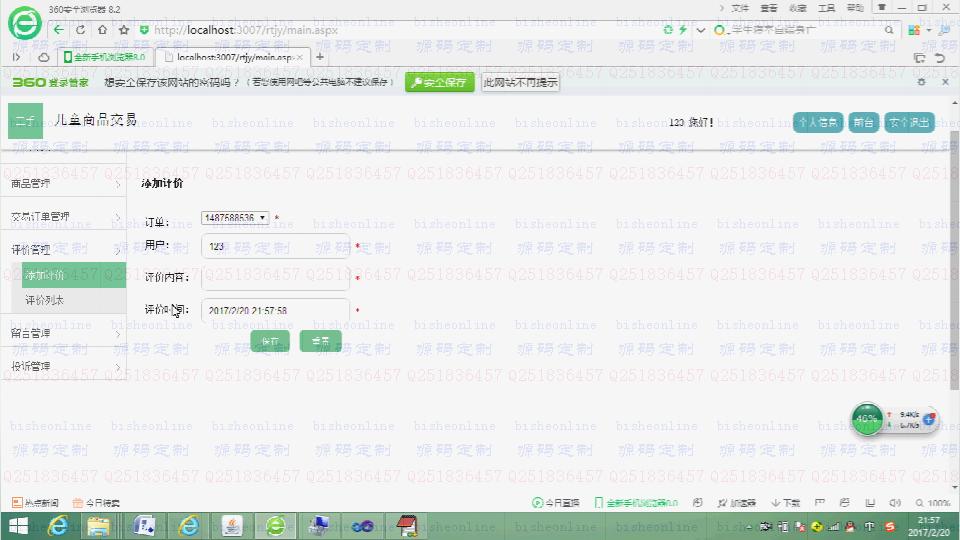Open Windows Start button
Image resolution: width=960 pixels, height=540 pixels.
click(x=18, y=526)
